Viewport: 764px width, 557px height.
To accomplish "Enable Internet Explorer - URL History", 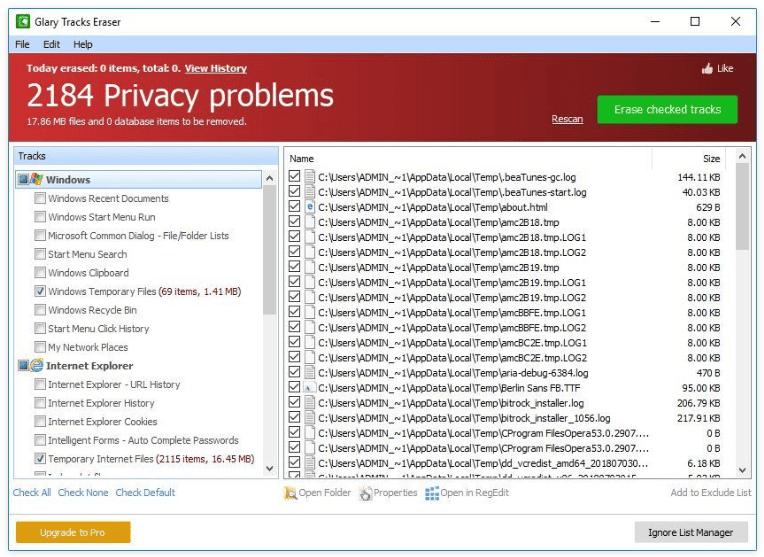I will tap(40, 384).
